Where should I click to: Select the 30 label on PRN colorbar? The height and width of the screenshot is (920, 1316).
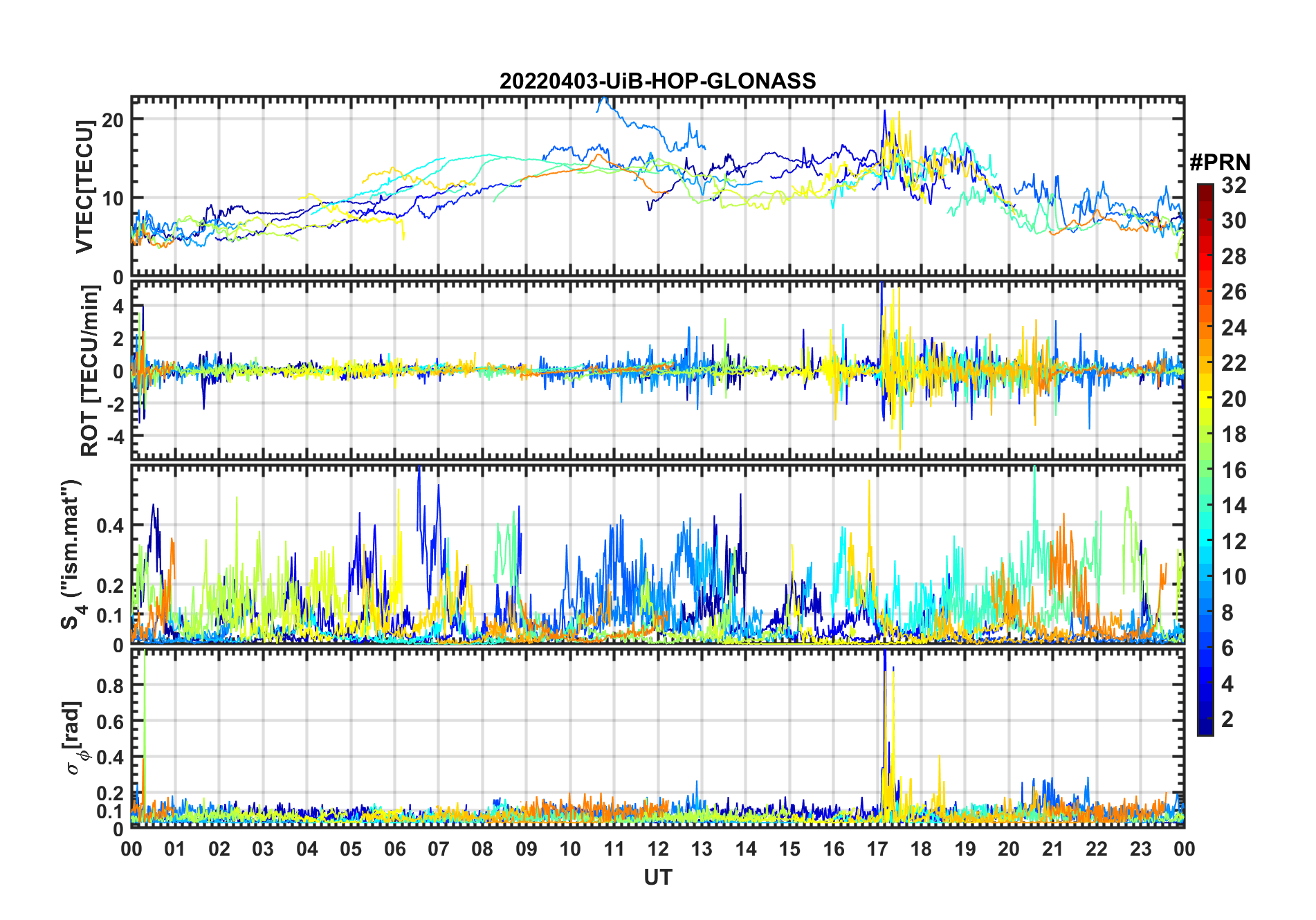point(1234,221)
